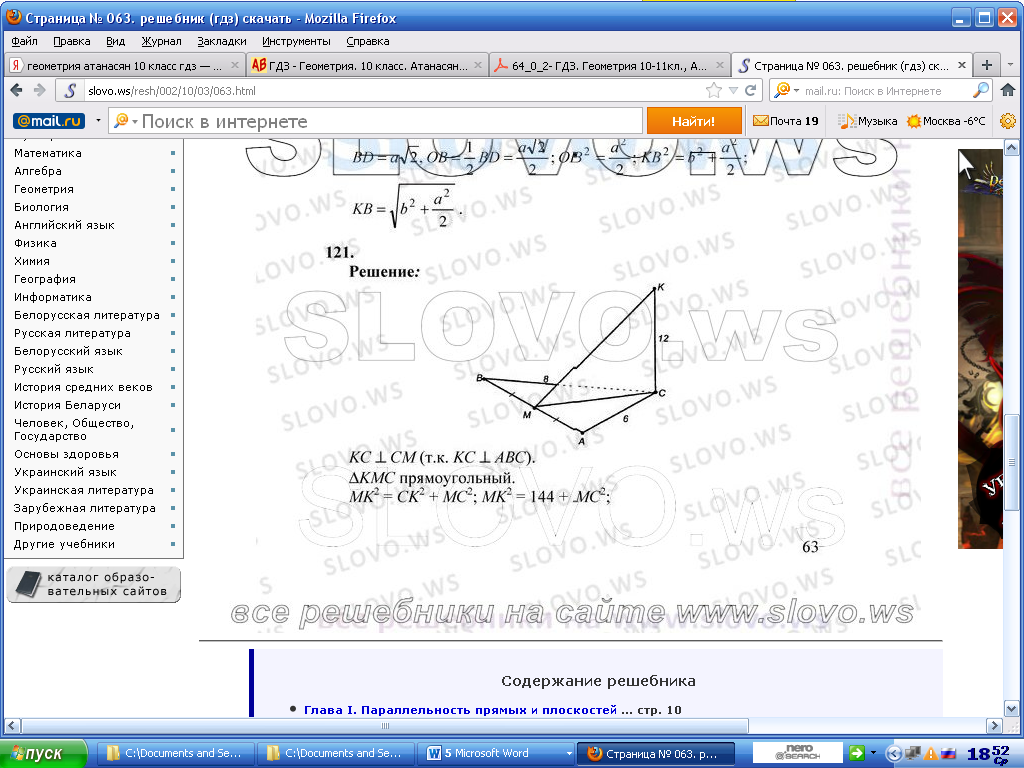Open the Другие учебники sidebar link
Image resolution: width=1024 pixels, height=768 pixels.
tap(64, 544)
